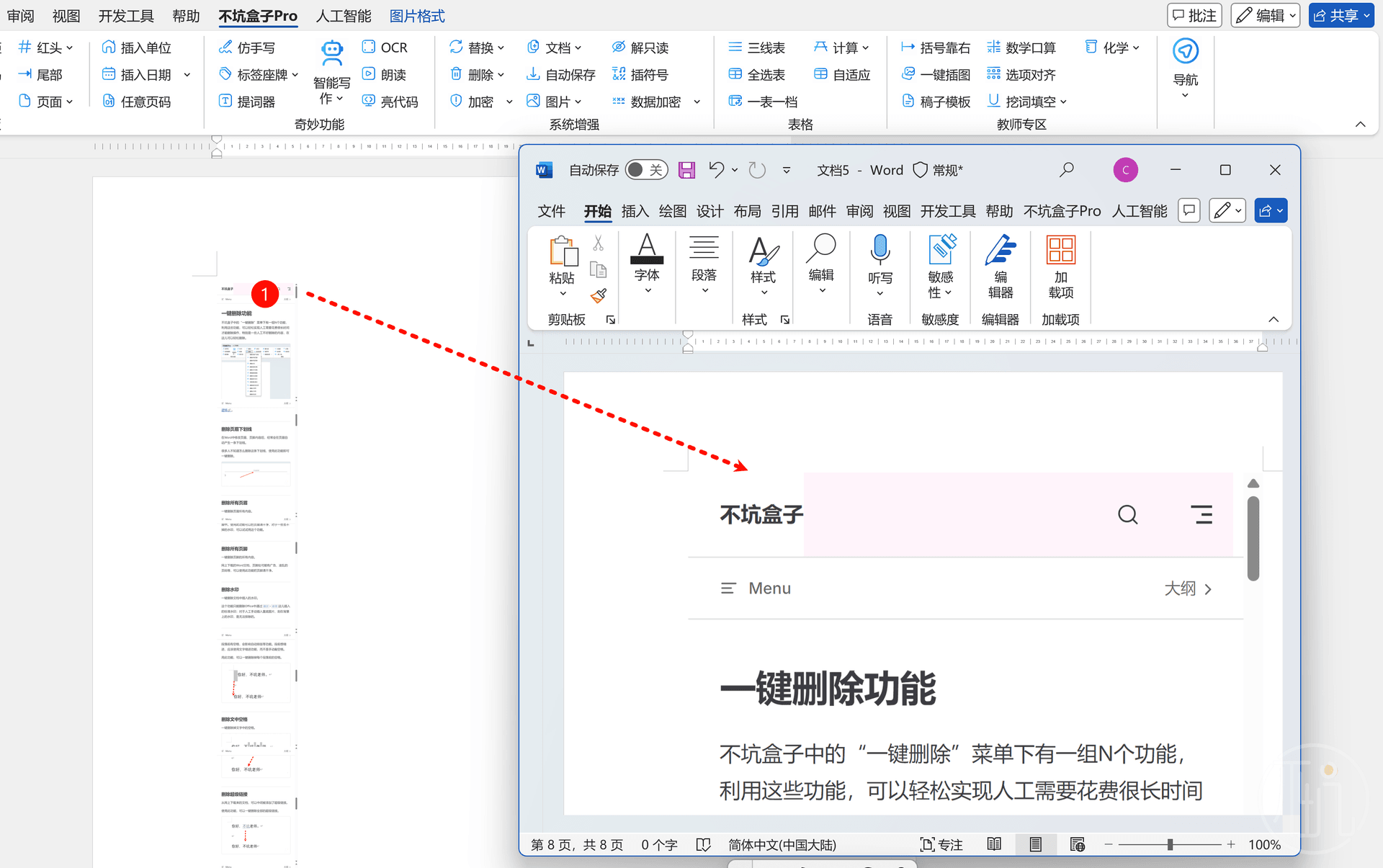The image size is (1383, 868).
Task: Click 插符号 insert symbol tool
Action: point(640,74)
